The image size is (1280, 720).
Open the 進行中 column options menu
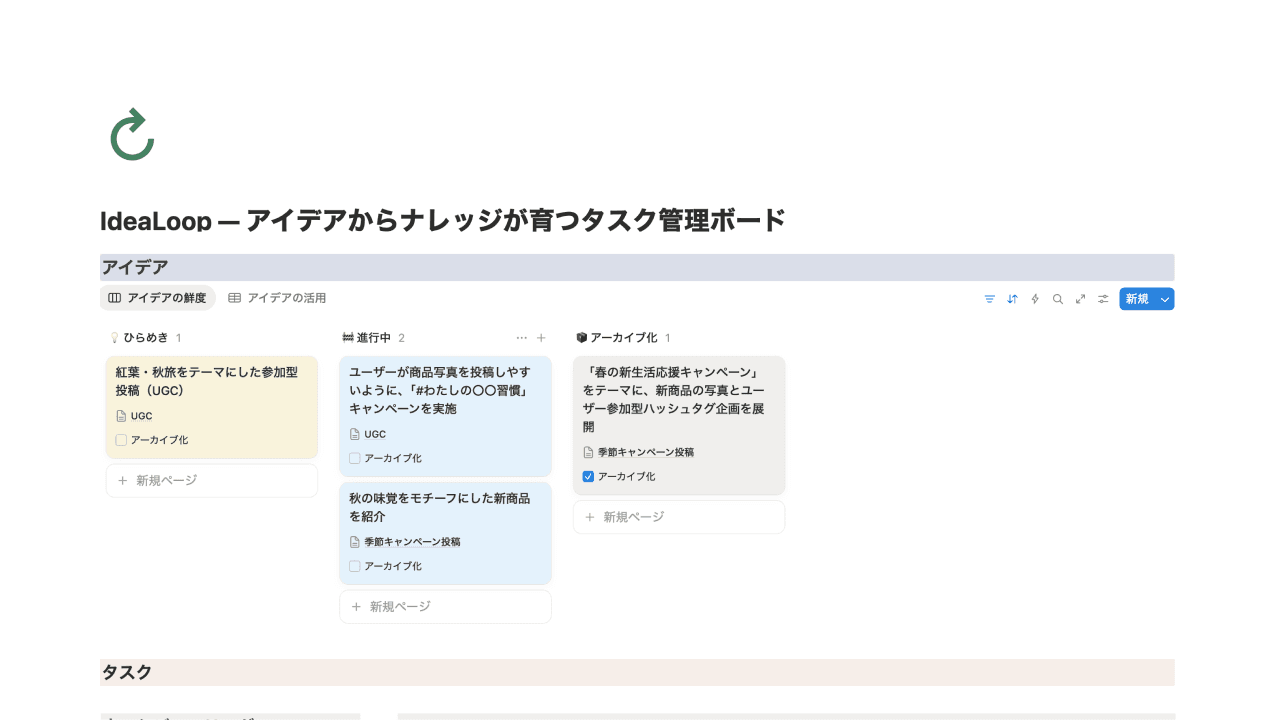(521, 337)
